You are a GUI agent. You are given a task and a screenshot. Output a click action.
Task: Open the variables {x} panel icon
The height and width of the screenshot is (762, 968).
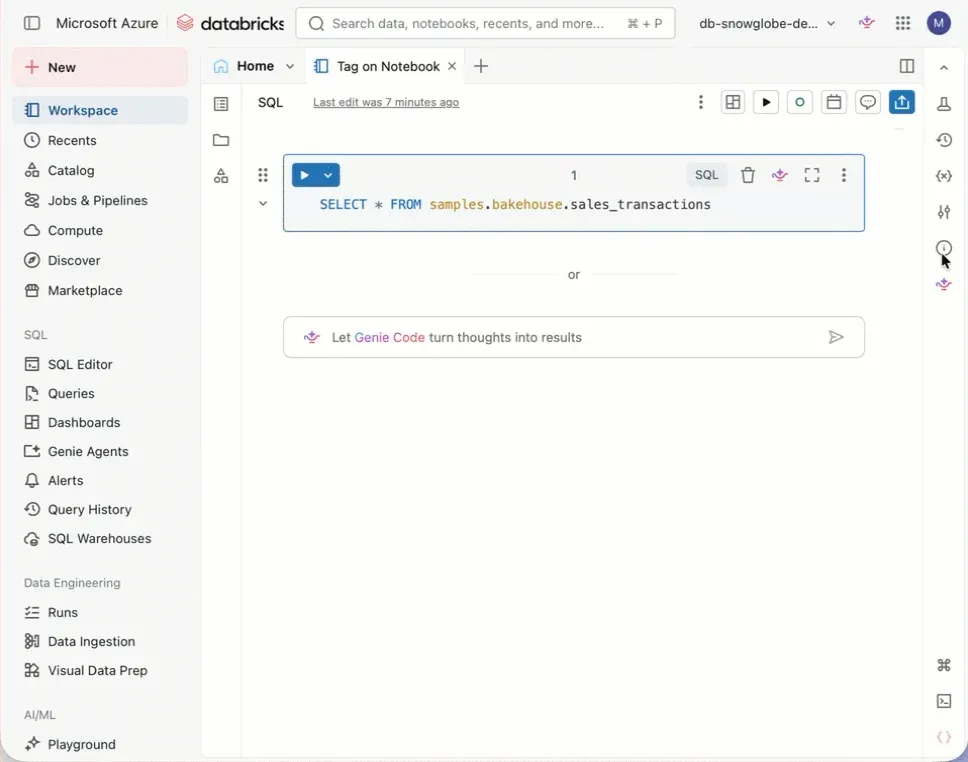pos(943,176)
